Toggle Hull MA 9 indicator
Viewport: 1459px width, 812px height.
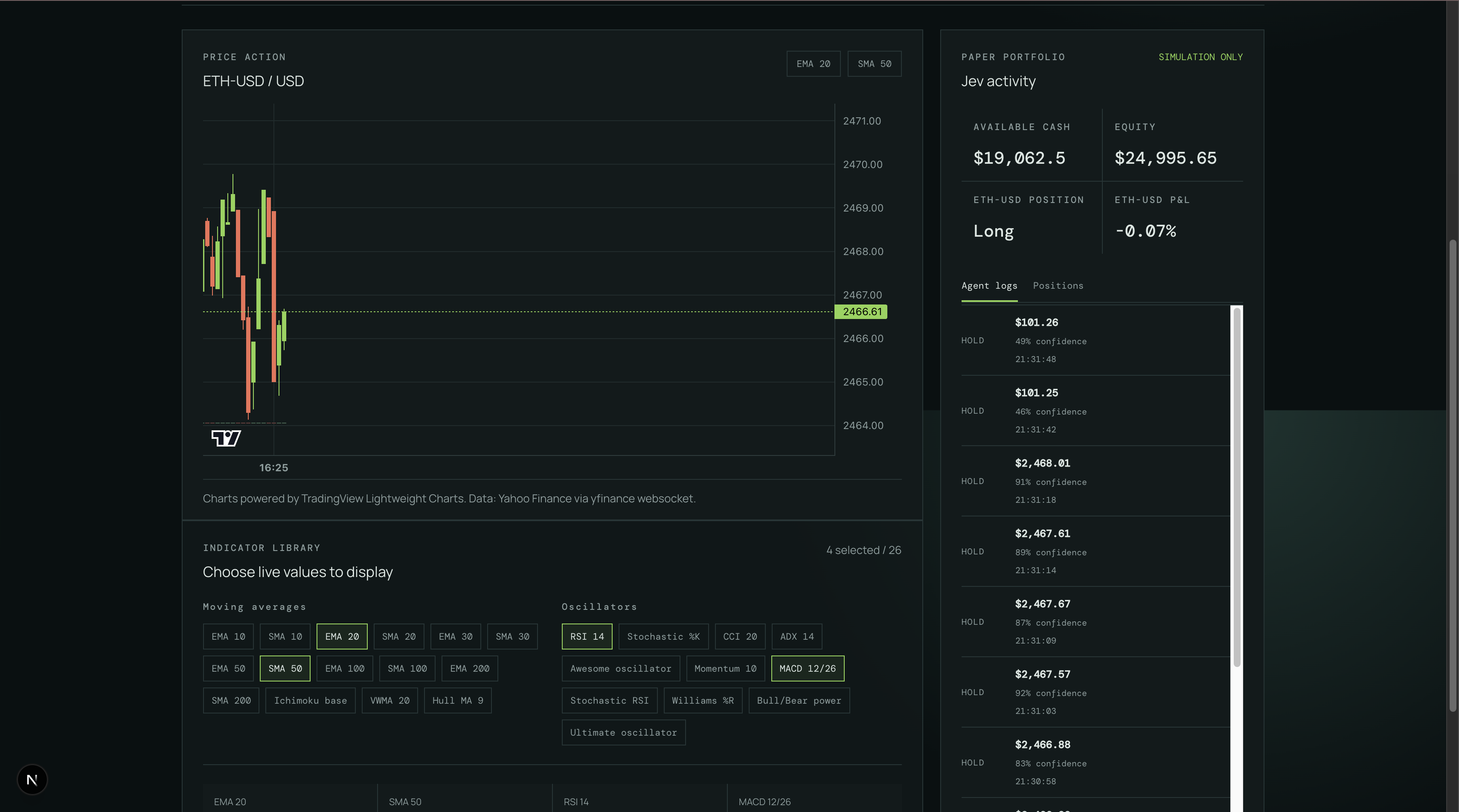click(x=458, y=700)
